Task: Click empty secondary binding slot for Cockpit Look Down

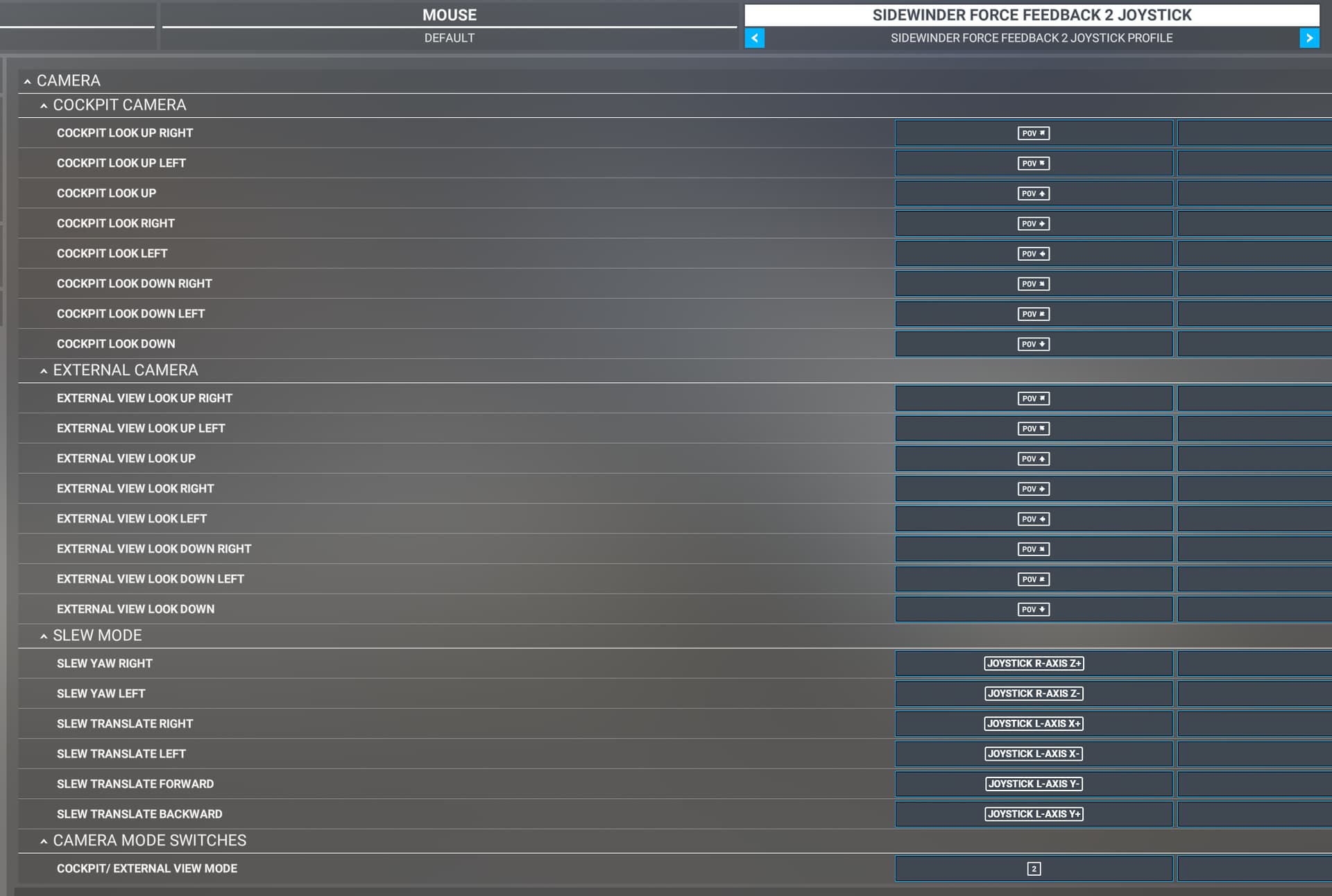Action: coord(1255,344)
